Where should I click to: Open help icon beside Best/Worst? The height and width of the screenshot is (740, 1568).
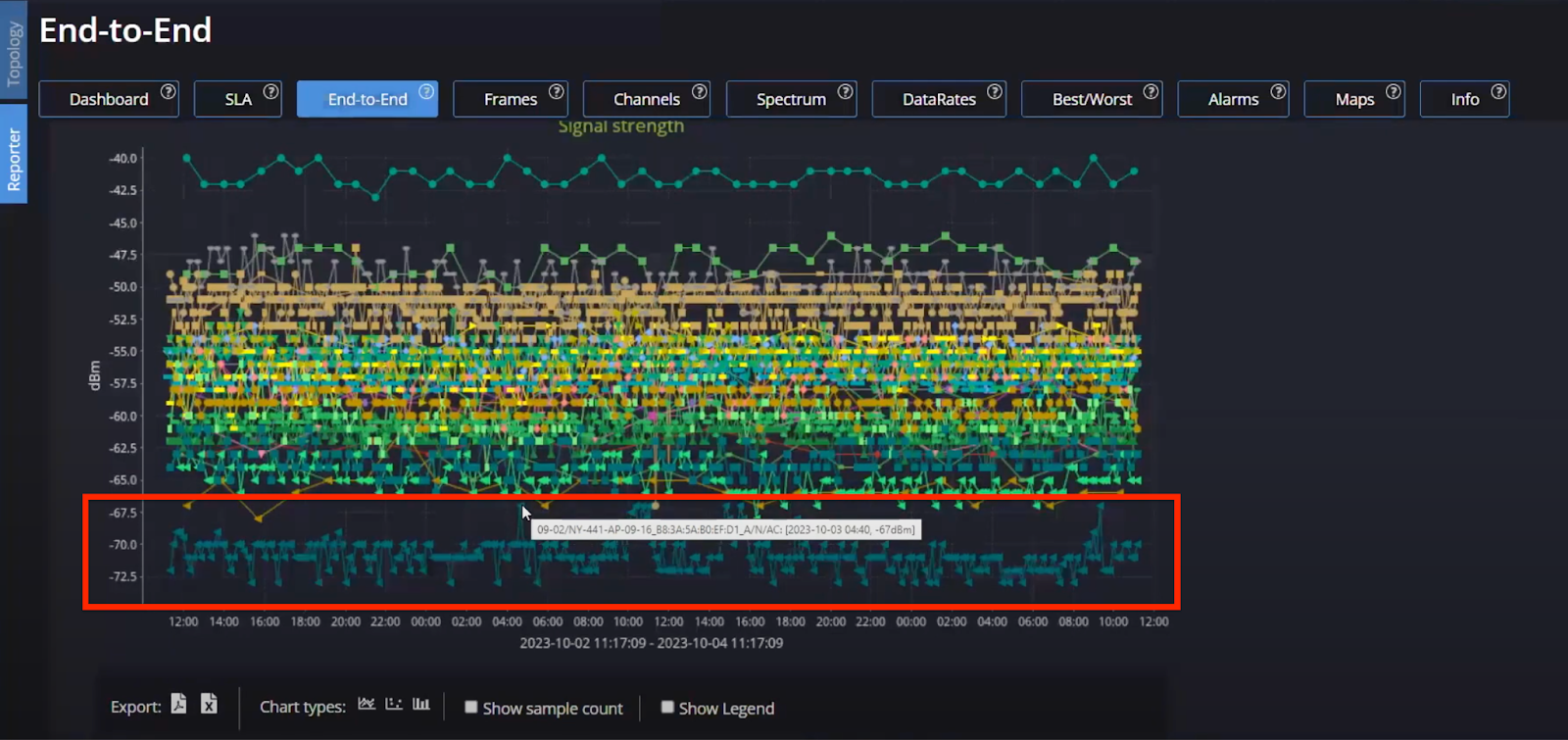(1151, 91)
